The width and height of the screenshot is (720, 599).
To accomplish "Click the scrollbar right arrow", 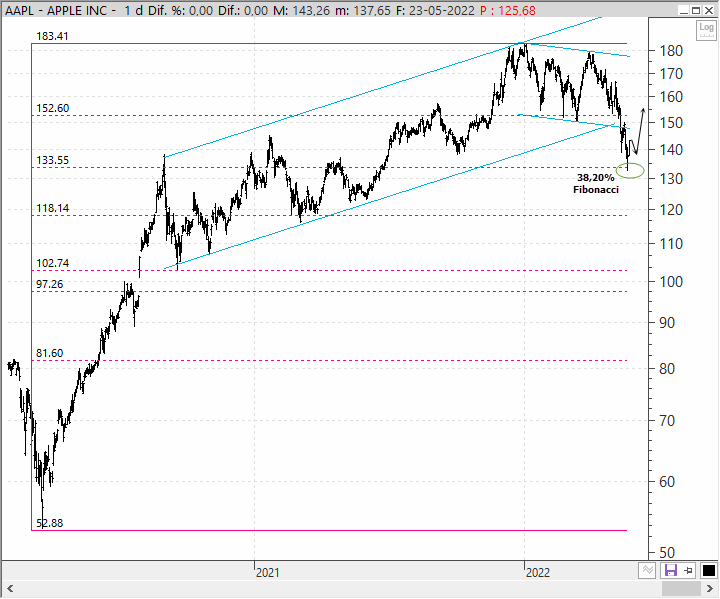I will tap(709, 589).
